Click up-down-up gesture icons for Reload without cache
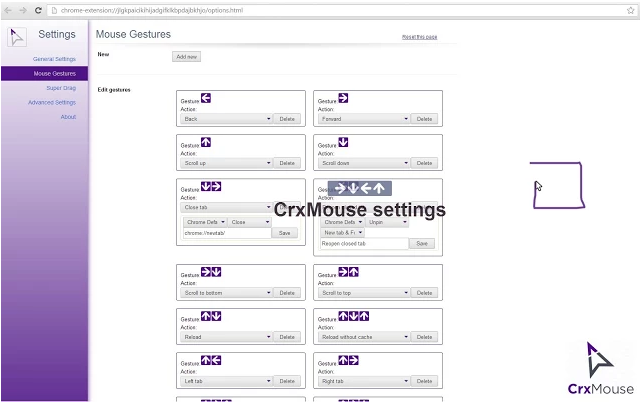 coord(353,316)
